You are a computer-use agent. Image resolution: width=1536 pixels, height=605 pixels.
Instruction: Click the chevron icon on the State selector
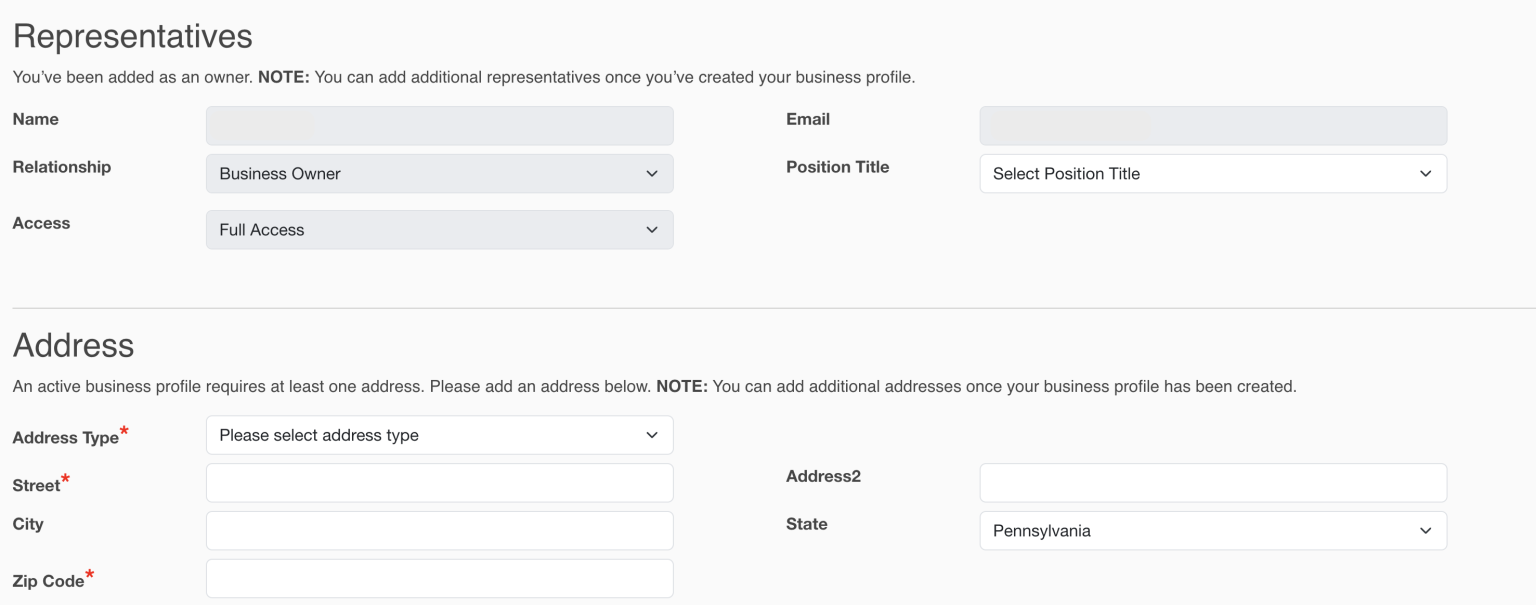pyautogui.click(x=1426, y=530)
